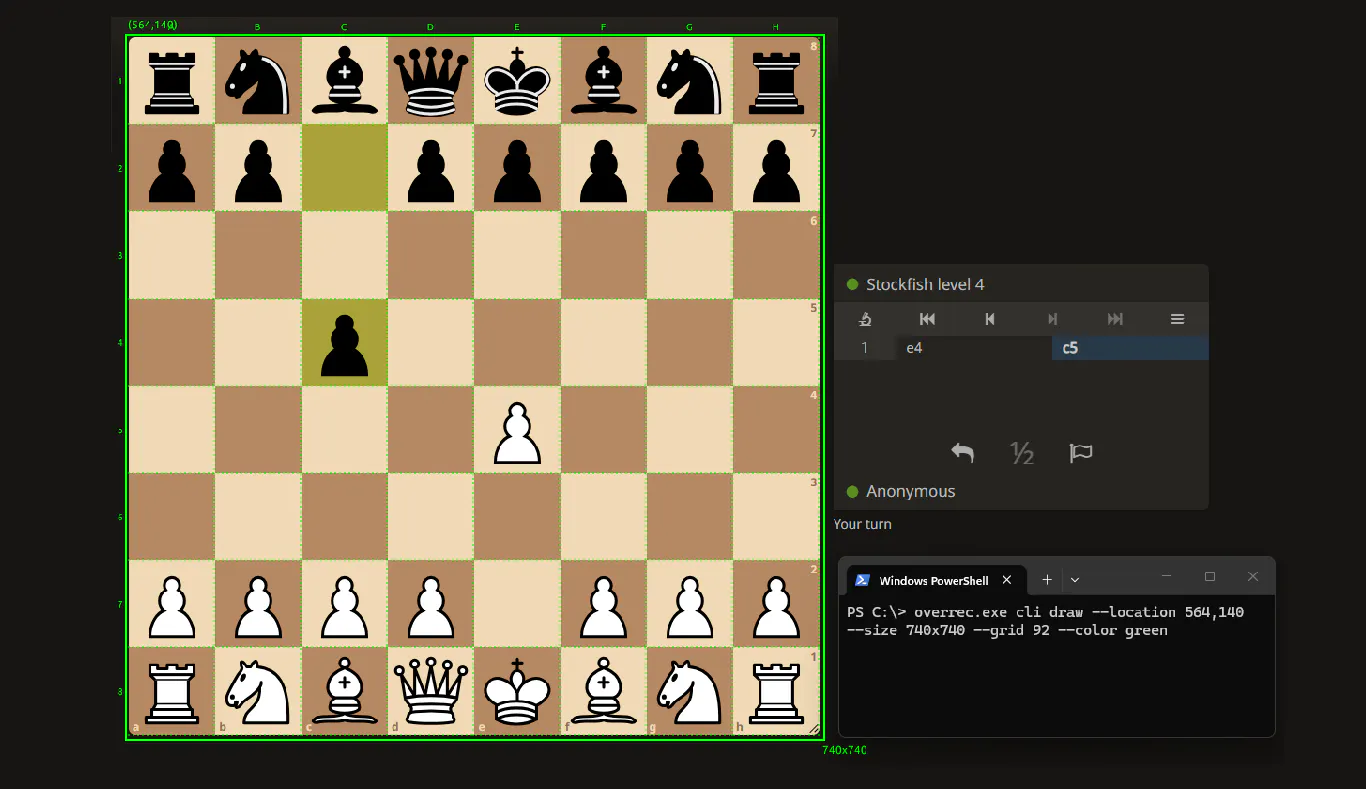The image size is (1366, 789).
Task: Select the black pawn on c5
Action: click(344, 344)
